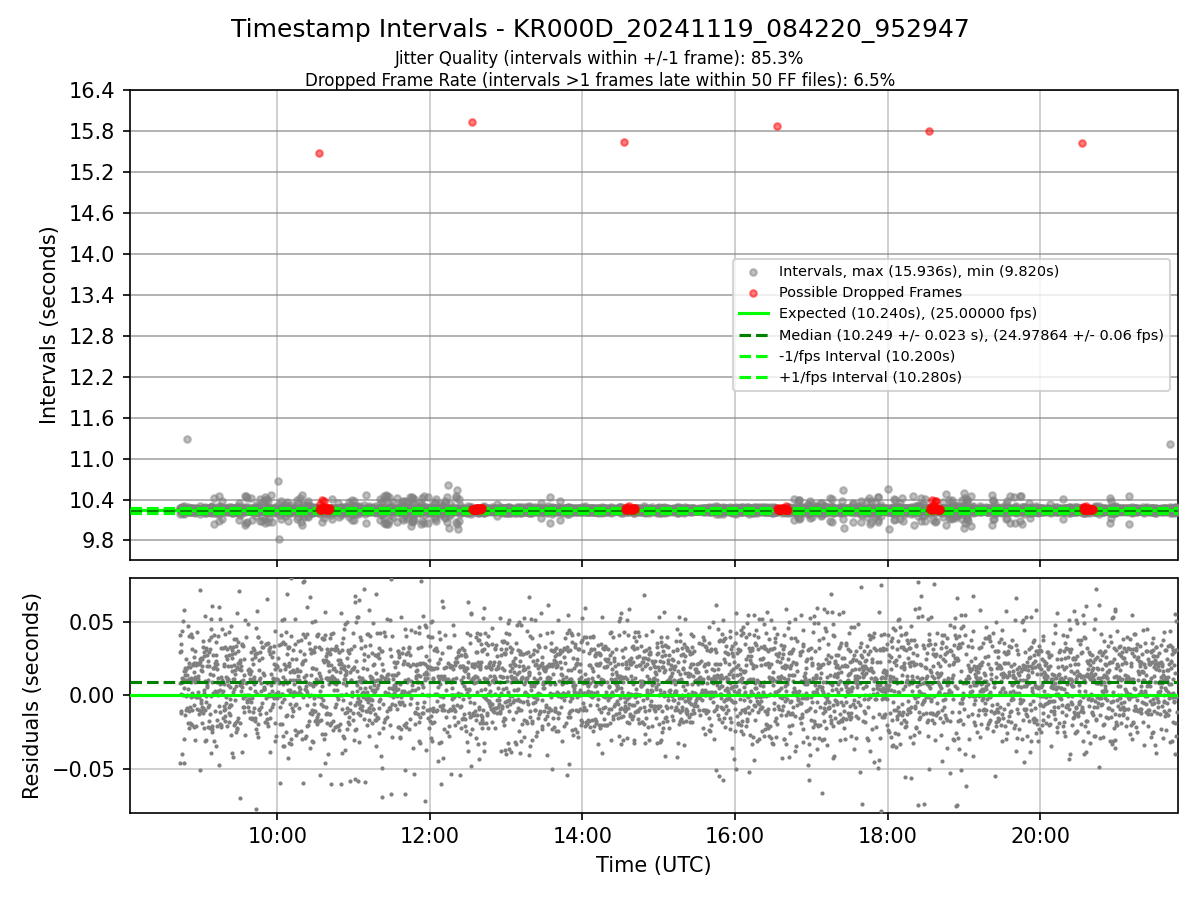Click the red dropped-frame point near 14:30 UTC at 15.6s
Screen dimensions: 1200x900
[624, 142]
